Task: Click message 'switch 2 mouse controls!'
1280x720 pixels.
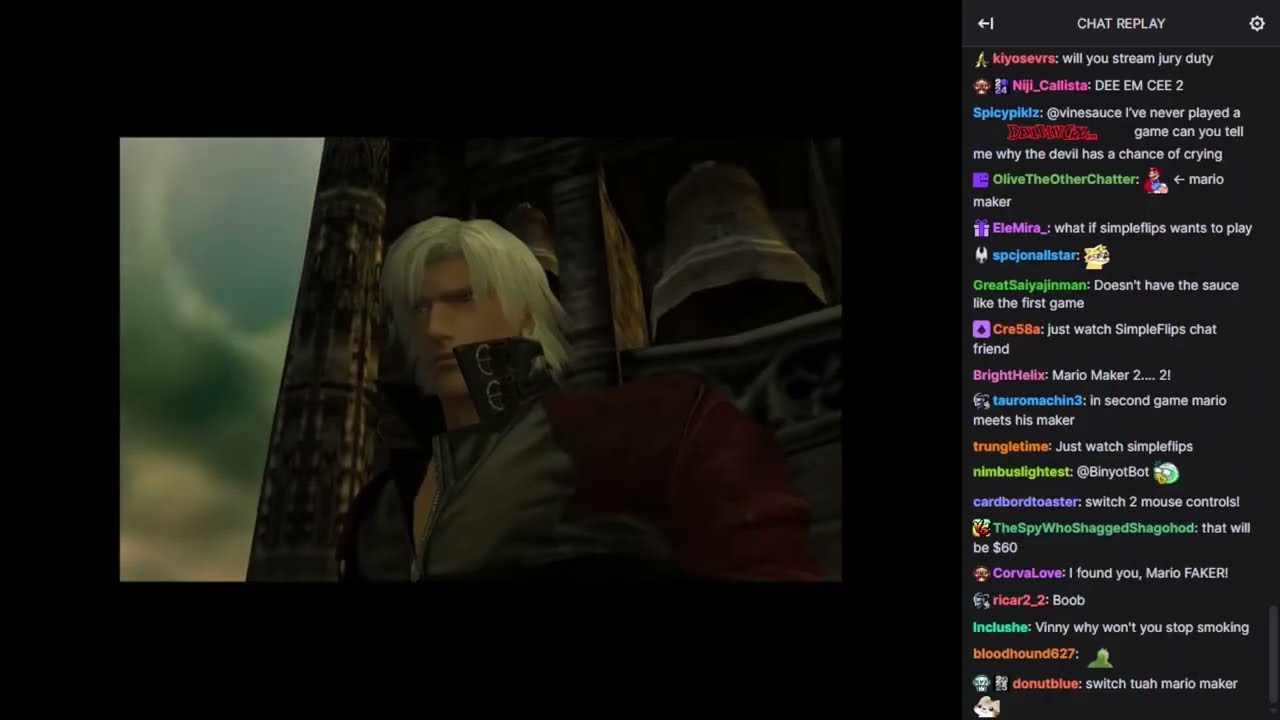Action: click(x=1163, y=502)
